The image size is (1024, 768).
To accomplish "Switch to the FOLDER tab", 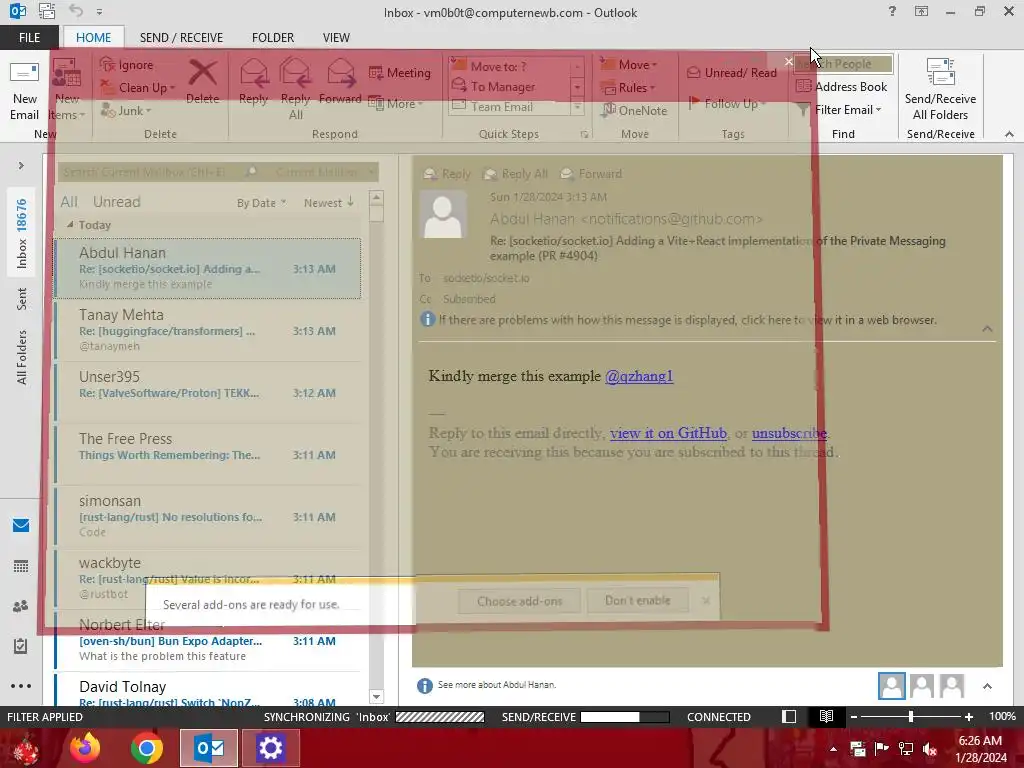I will [x=273, y=37].
